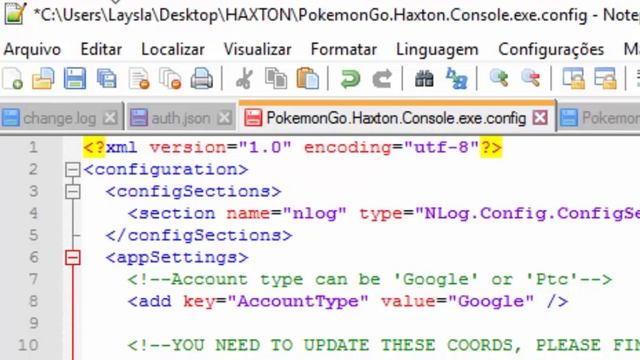Click line number 1 in the margin
640x360 pixels.
33,147
